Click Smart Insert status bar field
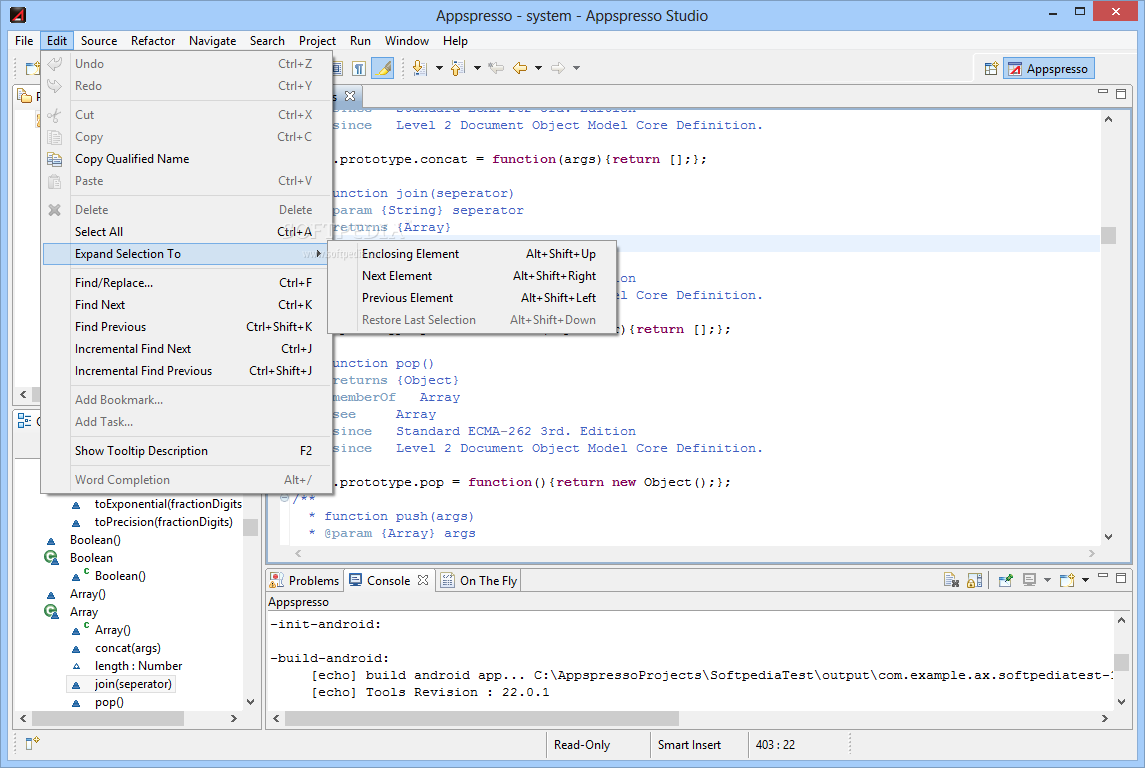The height and width of the screenshot is (768, 1145). tap(689, 745)
